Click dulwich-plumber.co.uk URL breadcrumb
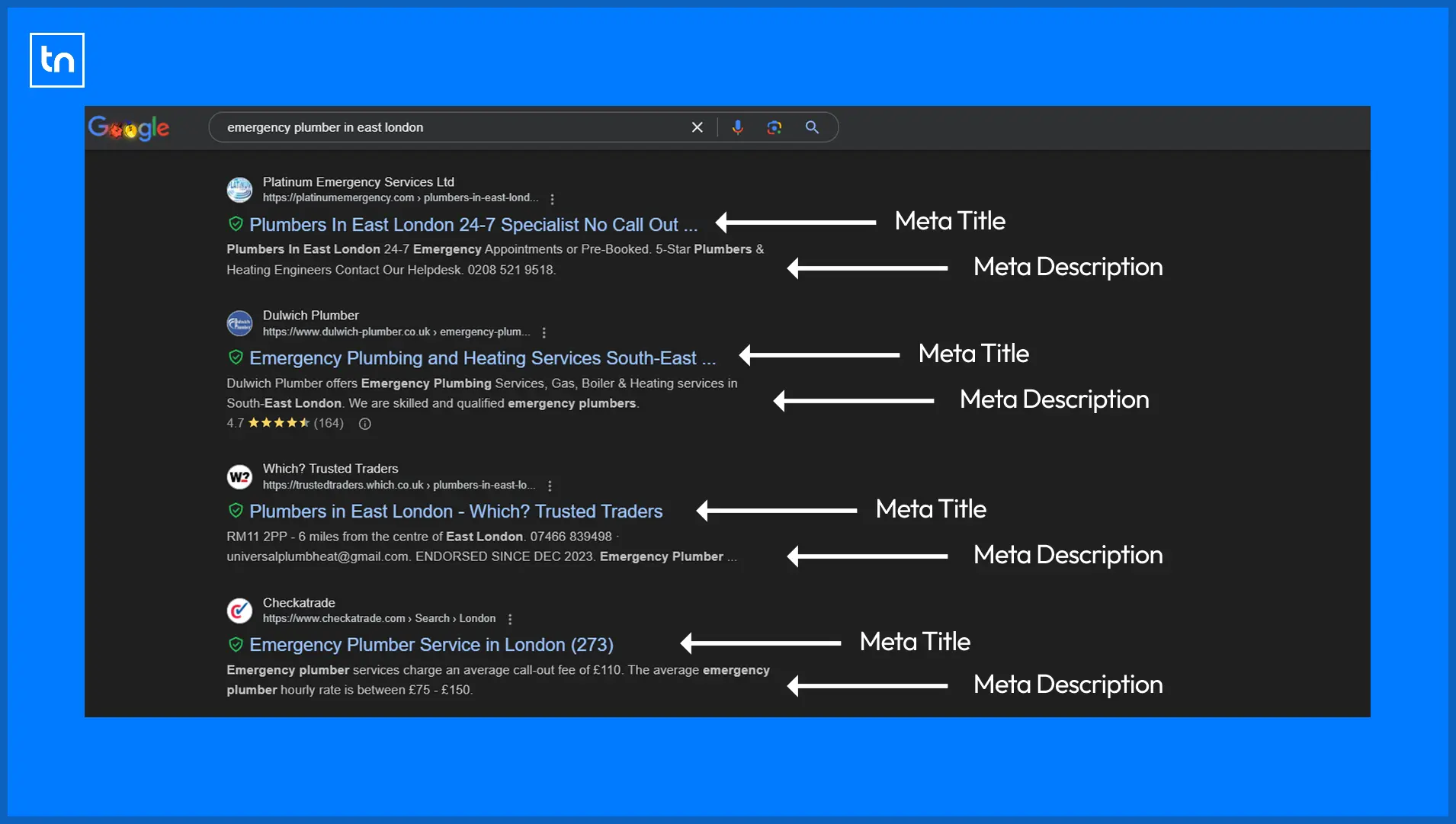Image resolution: width=1456 pixels, height=824 pixels. click(396, 332)
